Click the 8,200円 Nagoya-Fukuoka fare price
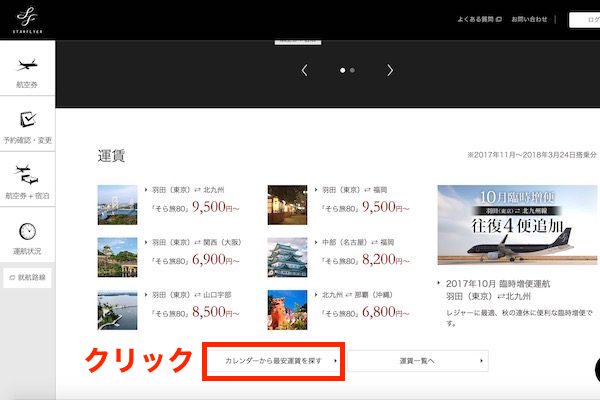Viewport: 600px width, 400px height. pyautogui.click(x=386, y=260)
